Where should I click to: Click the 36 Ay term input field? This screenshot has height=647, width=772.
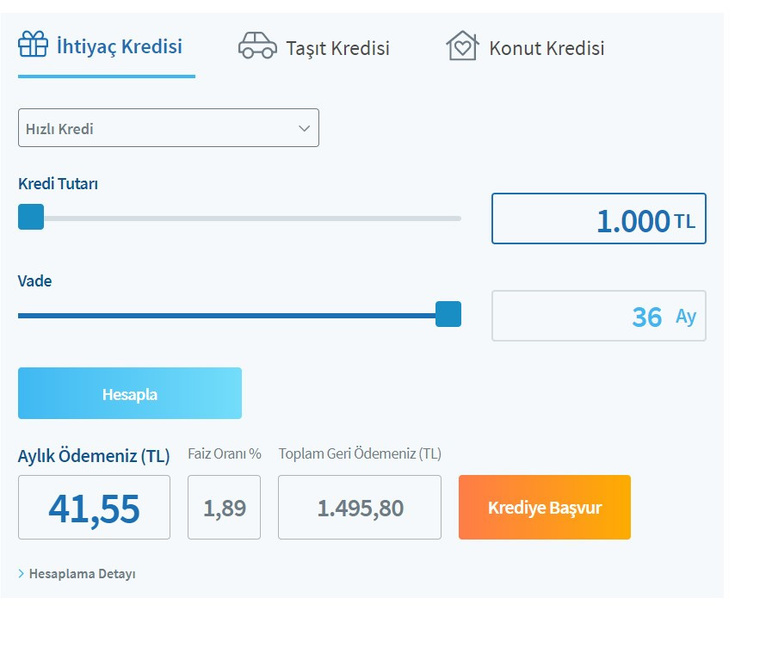pos(599,316)
